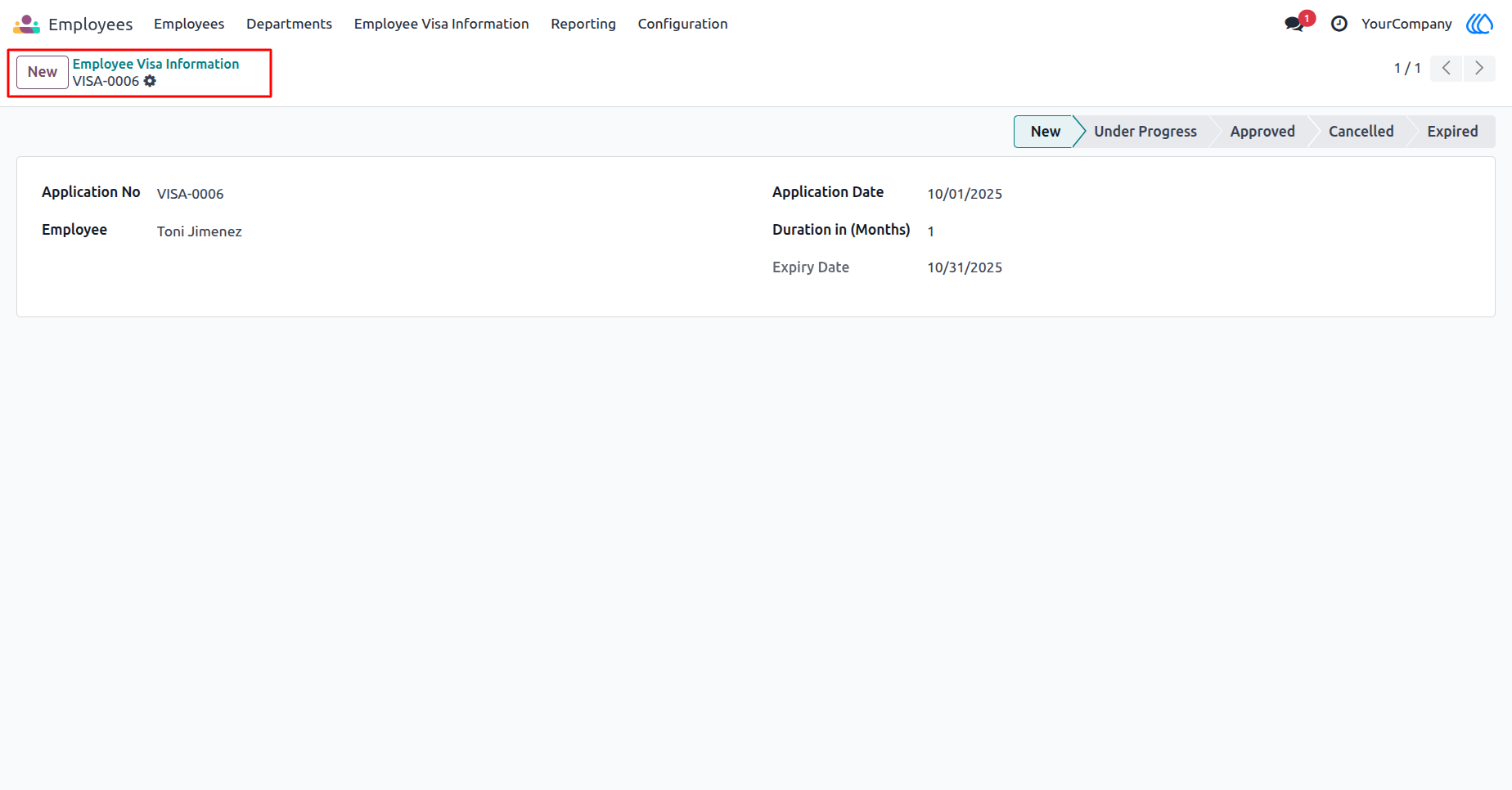Click the Employee field label
This screenshot has width=1512, height=790.
[74, 230]
